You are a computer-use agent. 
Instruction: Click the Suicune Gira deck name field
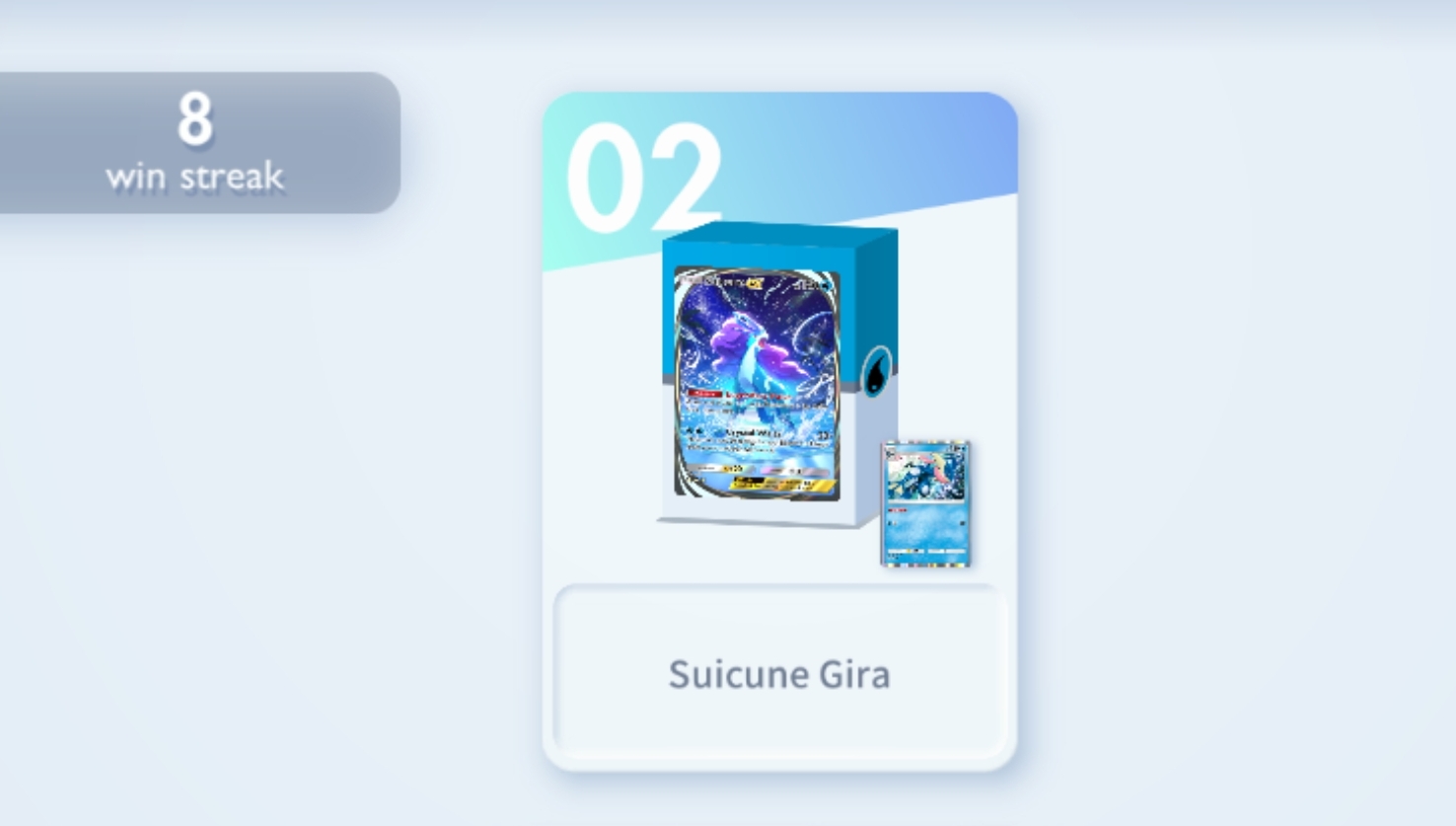pos(779,673)
